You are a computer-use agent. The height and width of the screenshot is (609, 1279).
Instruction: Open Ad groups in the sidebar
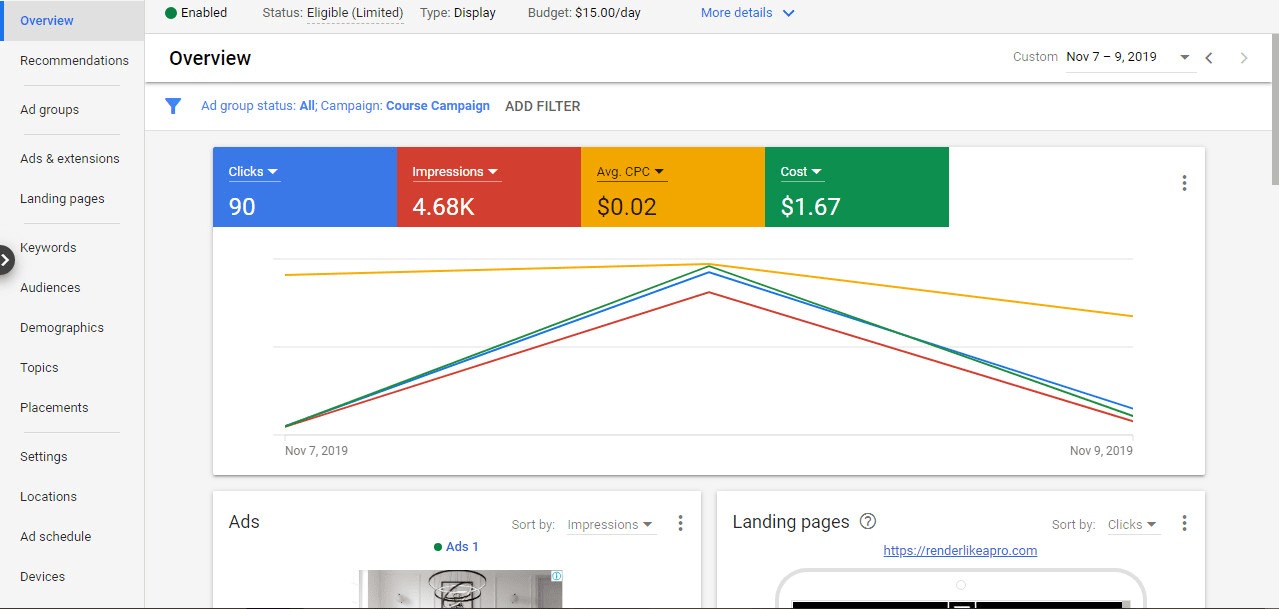49,110
